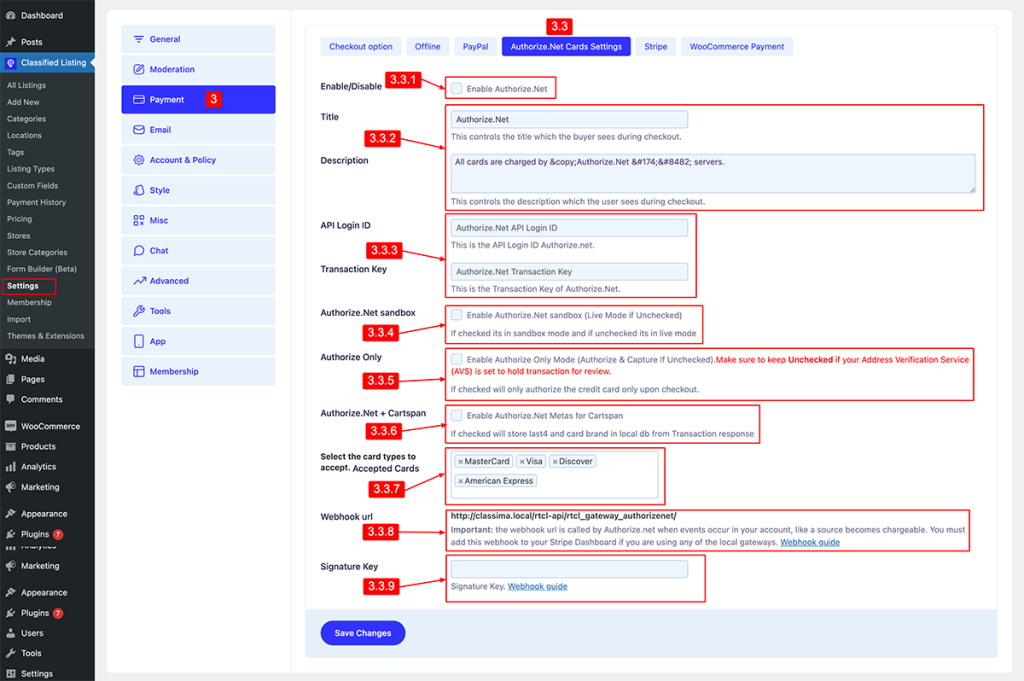Remove Discover from accepted cards
Screen dimensions: 1024x681
(555, 462)
